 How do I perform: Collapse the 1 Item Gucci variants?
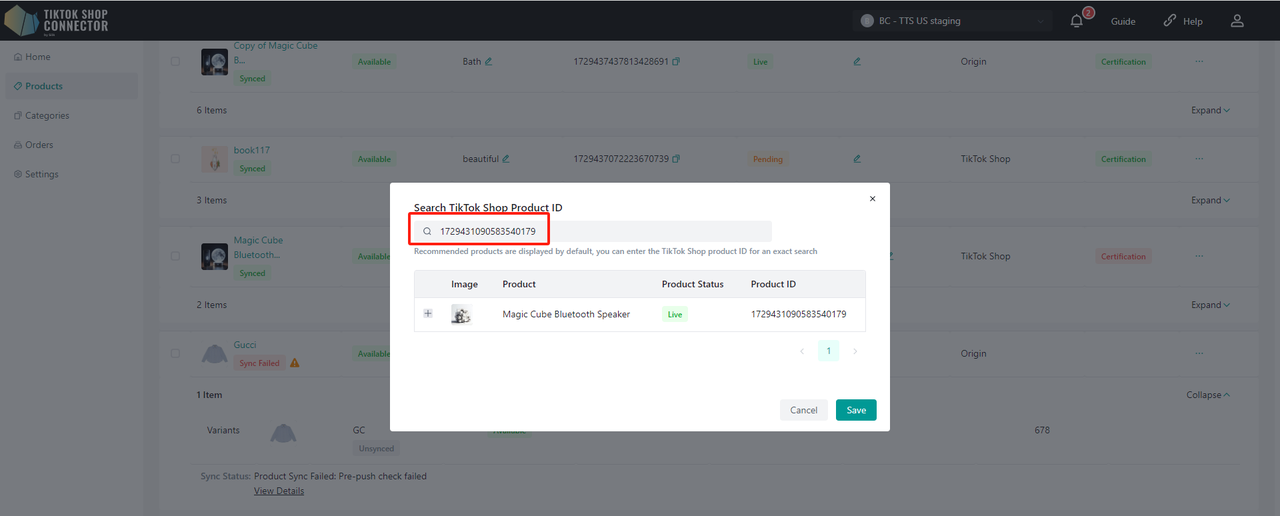pyautogui.click(x=1208, y=395)
